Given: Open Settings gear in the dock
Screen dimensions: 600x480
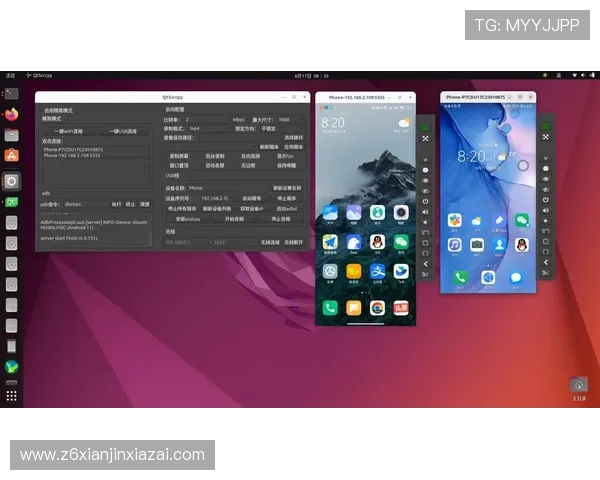Looking at the screenshot, I should (x=11, y=181).
